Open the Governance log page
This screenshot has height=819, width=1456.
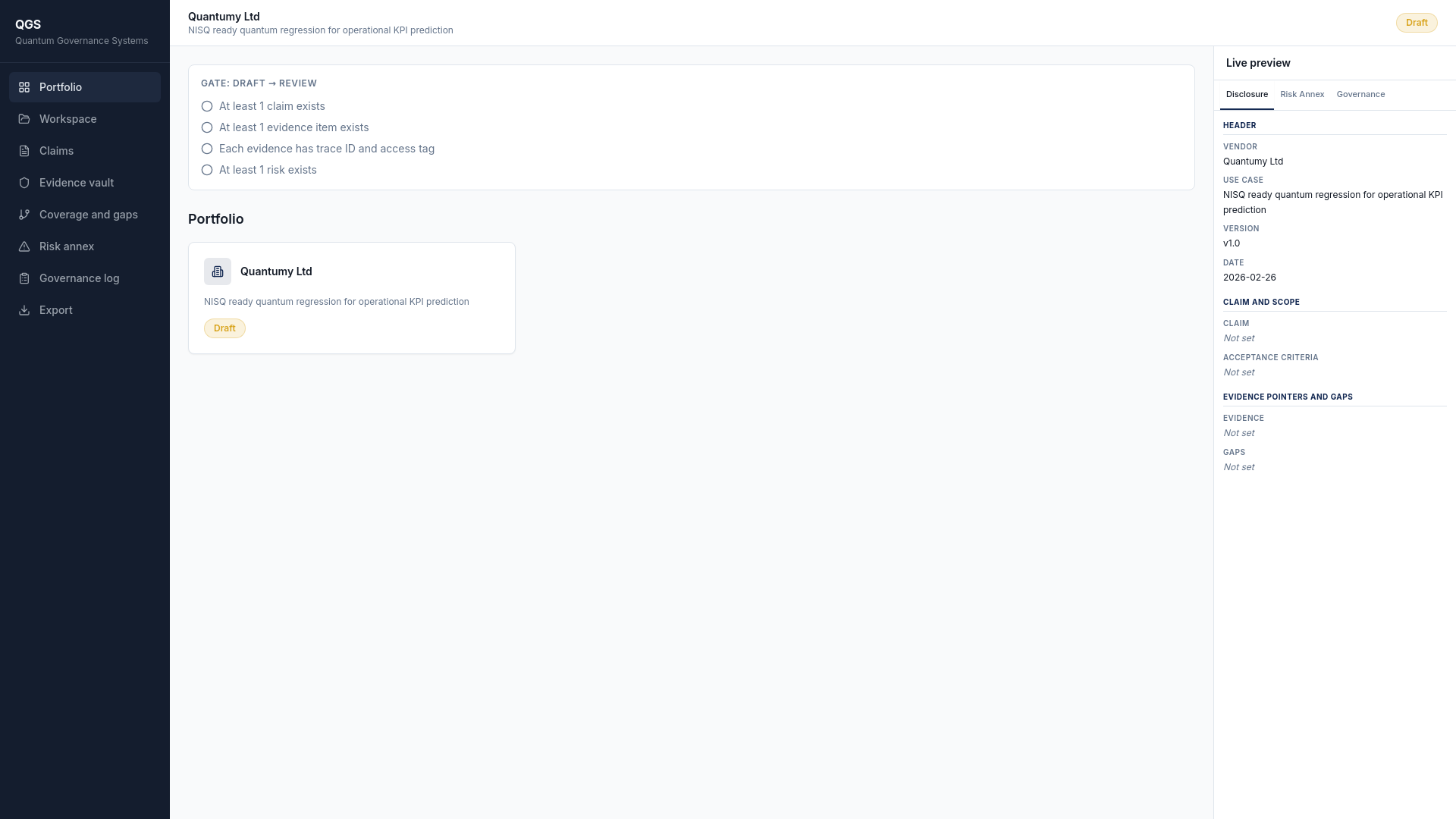coord(85,278)
